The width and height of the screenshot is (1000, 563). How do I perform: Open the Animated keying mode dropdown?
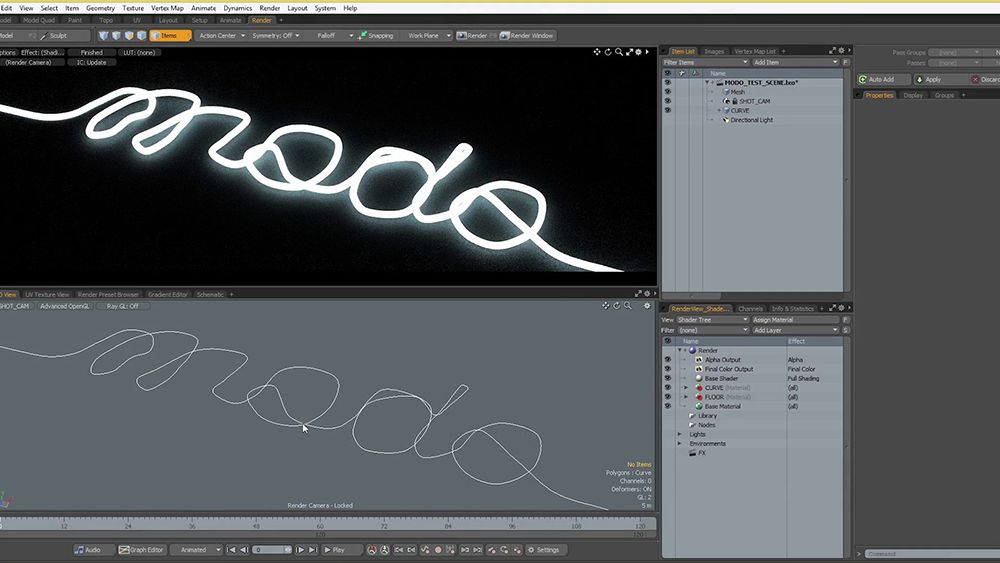pos(196,550)
